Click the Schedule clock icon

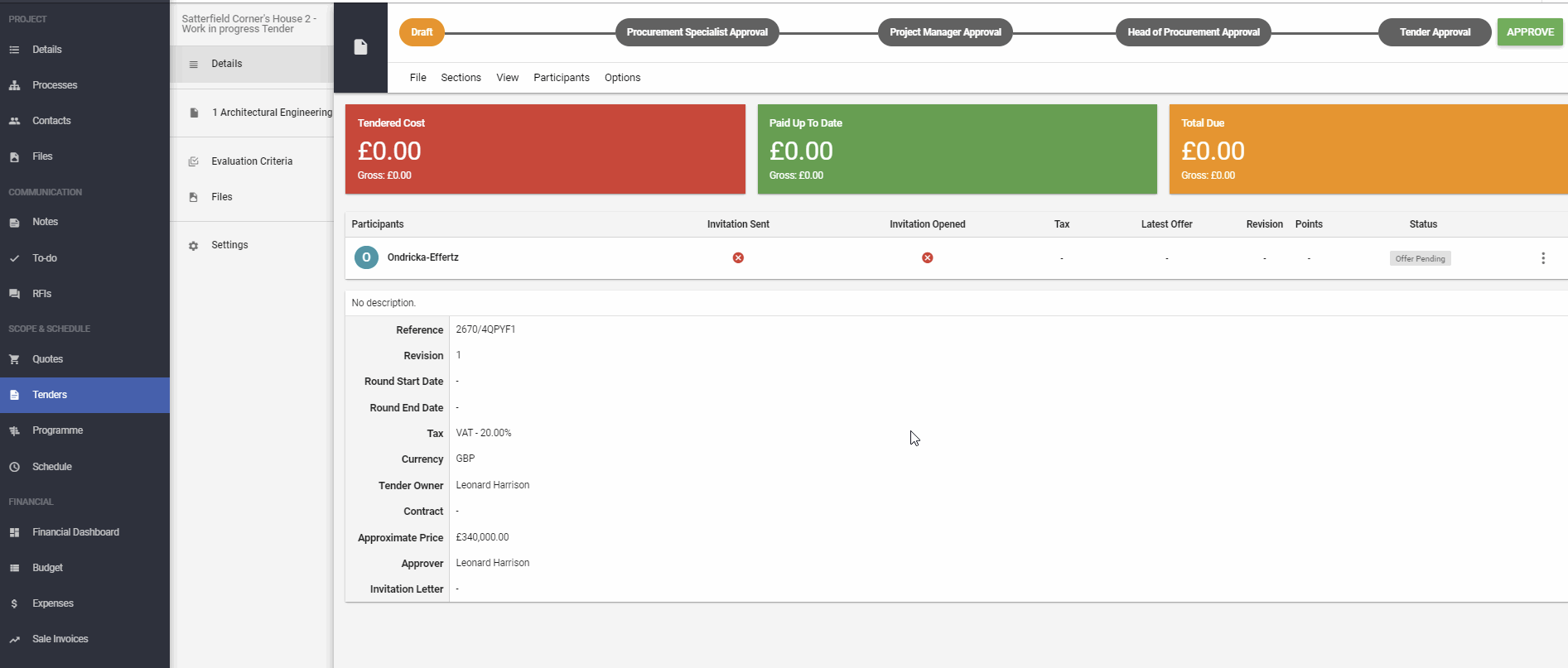(x=14, y=467)
